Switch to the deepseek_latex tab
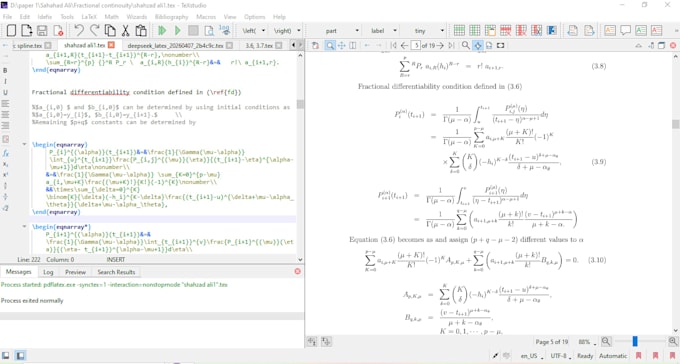 click(x=175, y=45)
